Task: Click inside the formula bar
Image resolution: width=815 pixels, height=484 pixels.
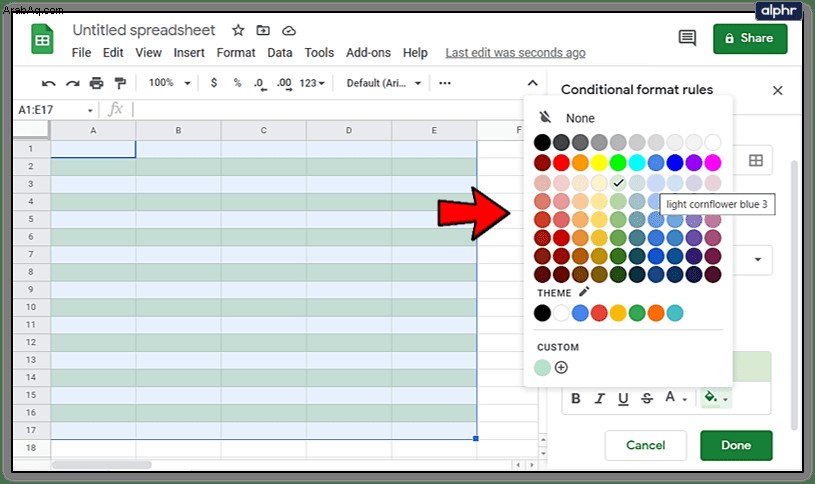Action: pos(327,110)
